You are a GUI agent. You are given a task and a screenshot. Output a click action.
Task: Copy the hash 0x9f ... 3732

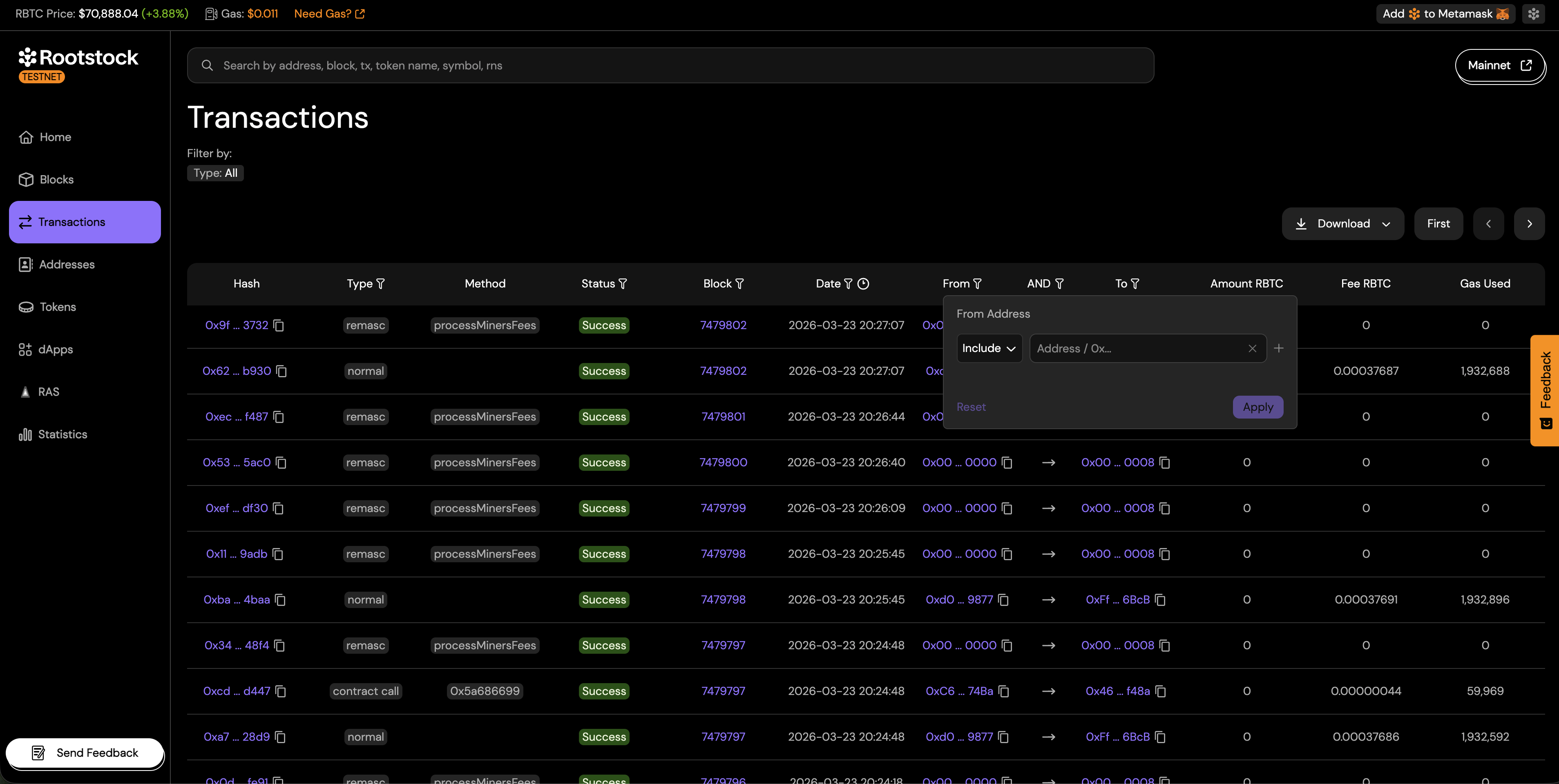pyautogui.click(x=278, y=325)
